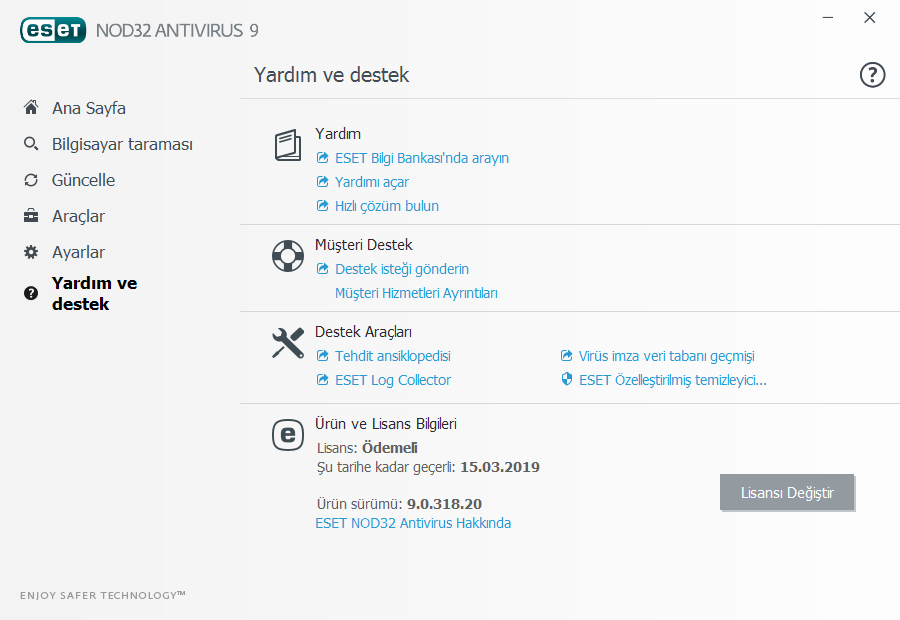Click the Bilgisayar taraması magnifier icon
900x620 pixels.
(30, 144)
